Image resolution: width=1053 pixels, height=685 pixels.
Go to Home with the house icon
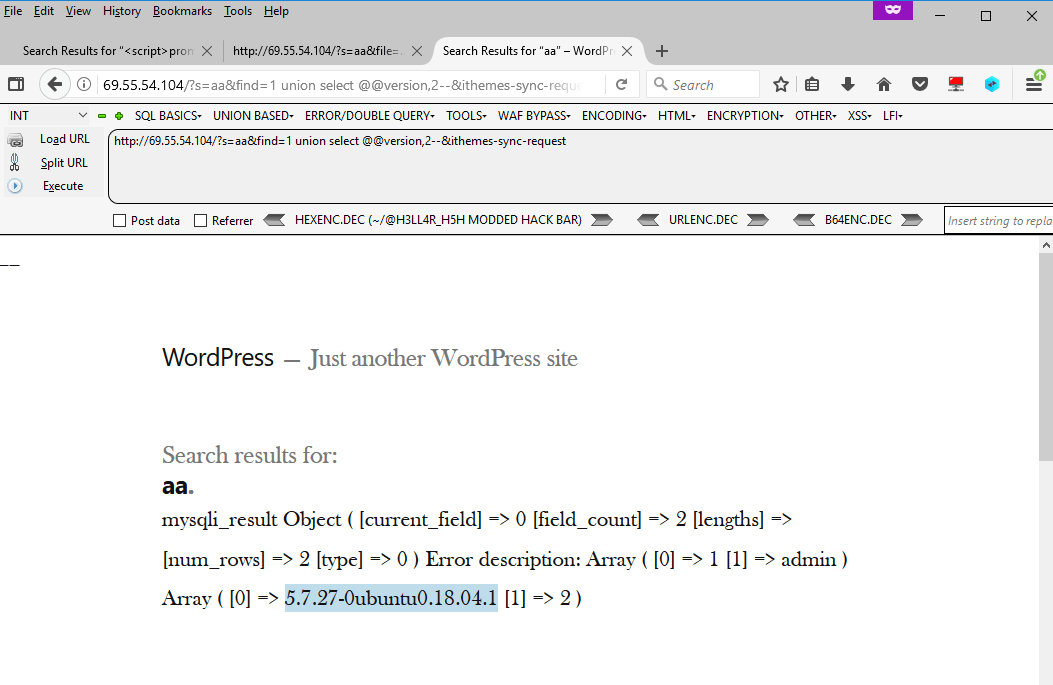(884, 84)
